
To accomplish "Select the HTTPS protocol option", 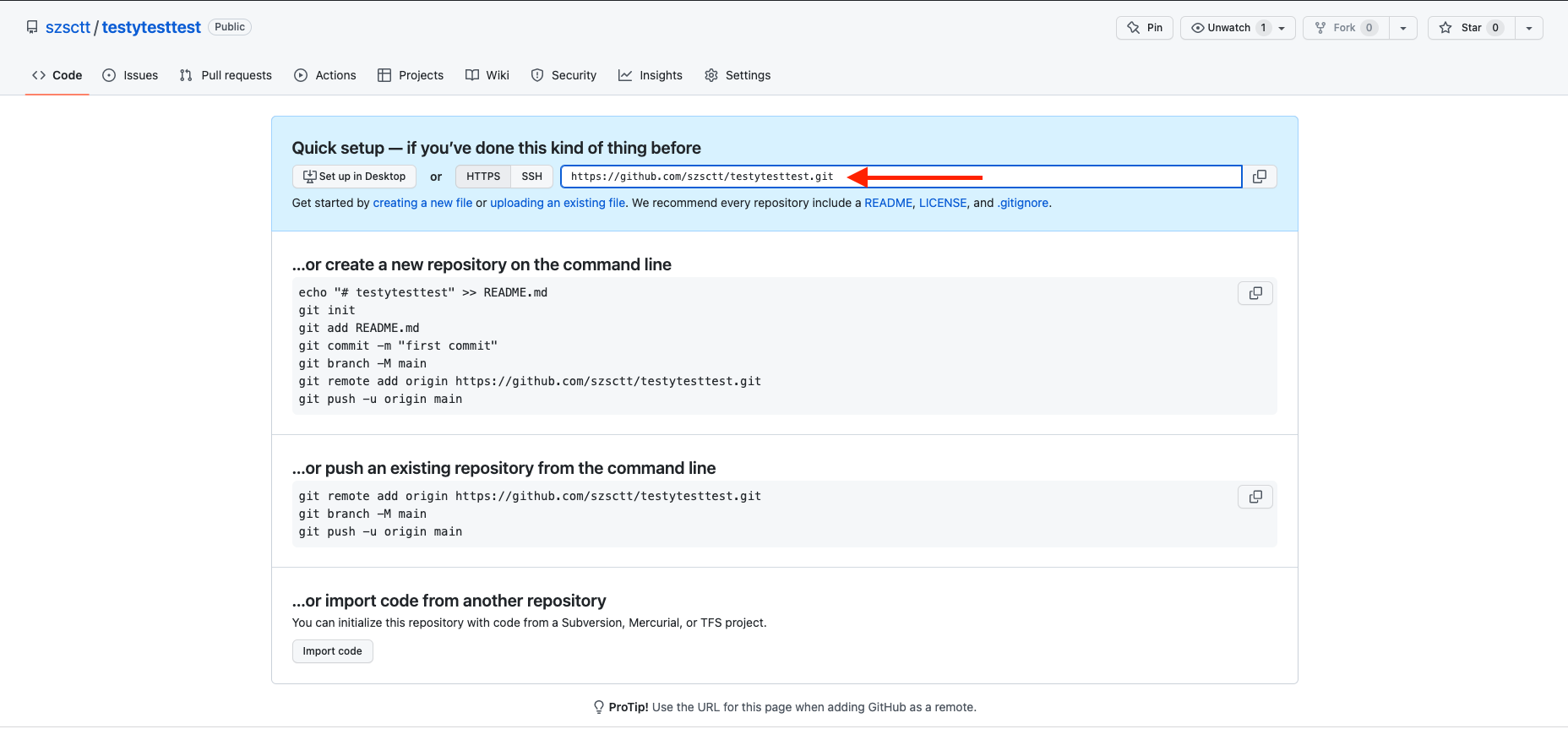I will click(483, 177).
